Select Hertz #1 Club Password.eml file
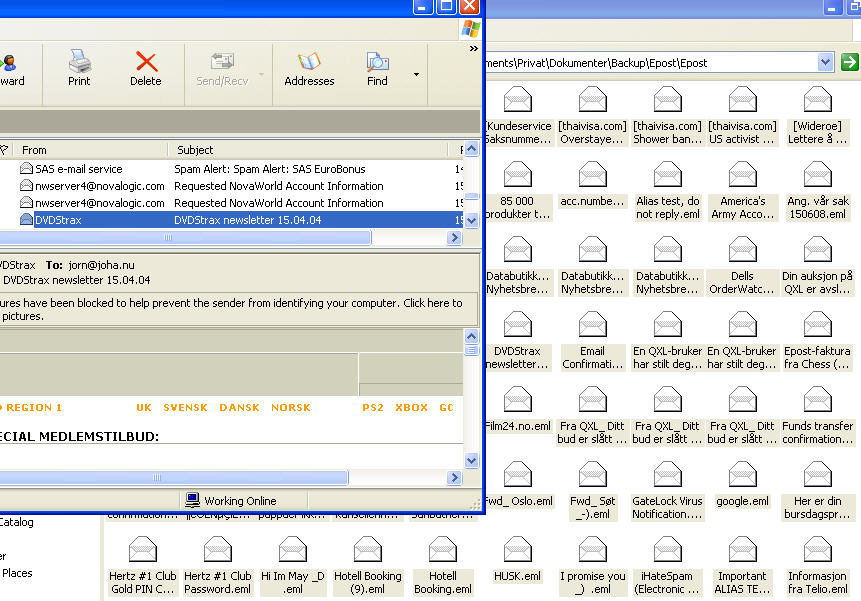Viewport: 861px width, 601px height. pos(218,566)
